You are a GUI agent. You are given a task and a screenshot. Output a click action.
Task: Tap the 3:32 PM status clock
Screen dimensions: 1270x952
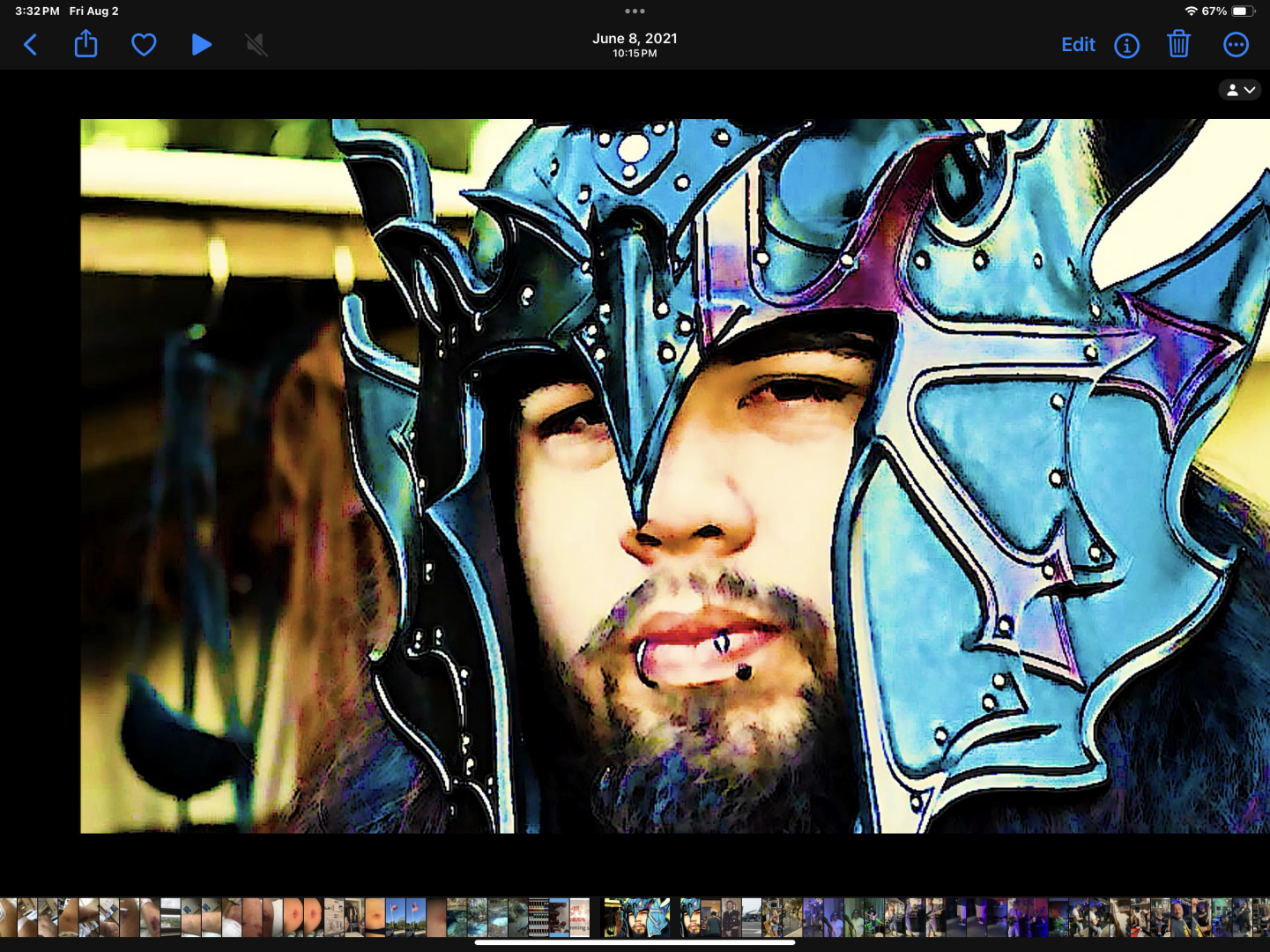pos(37,11)
